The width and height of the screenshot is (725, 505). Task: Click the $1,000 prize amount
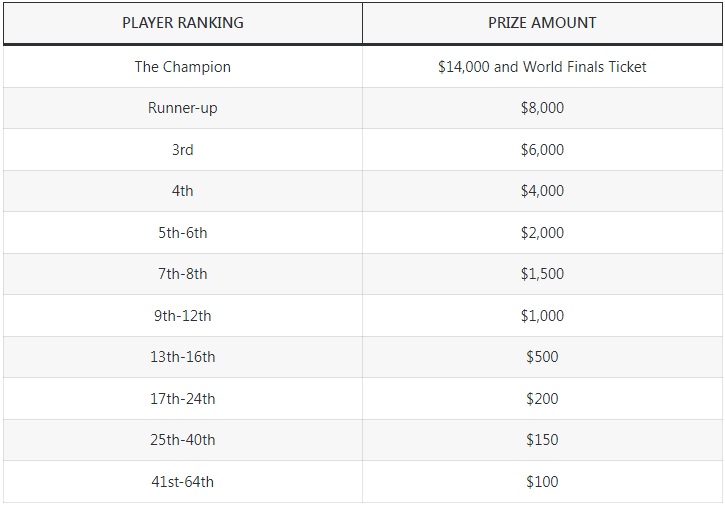tap(542, 315)
